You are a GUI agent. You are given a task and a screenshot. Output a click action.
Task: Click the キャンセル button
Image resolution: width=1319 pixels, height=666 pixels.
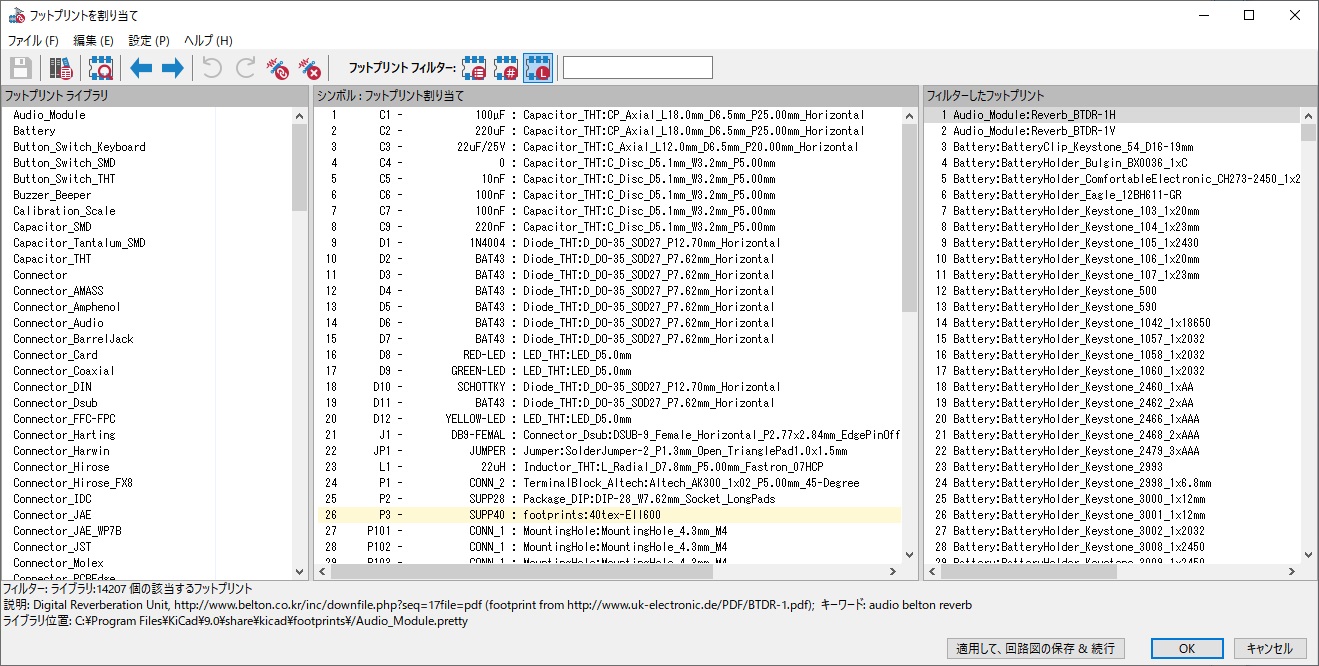(x=1270, y=648)
